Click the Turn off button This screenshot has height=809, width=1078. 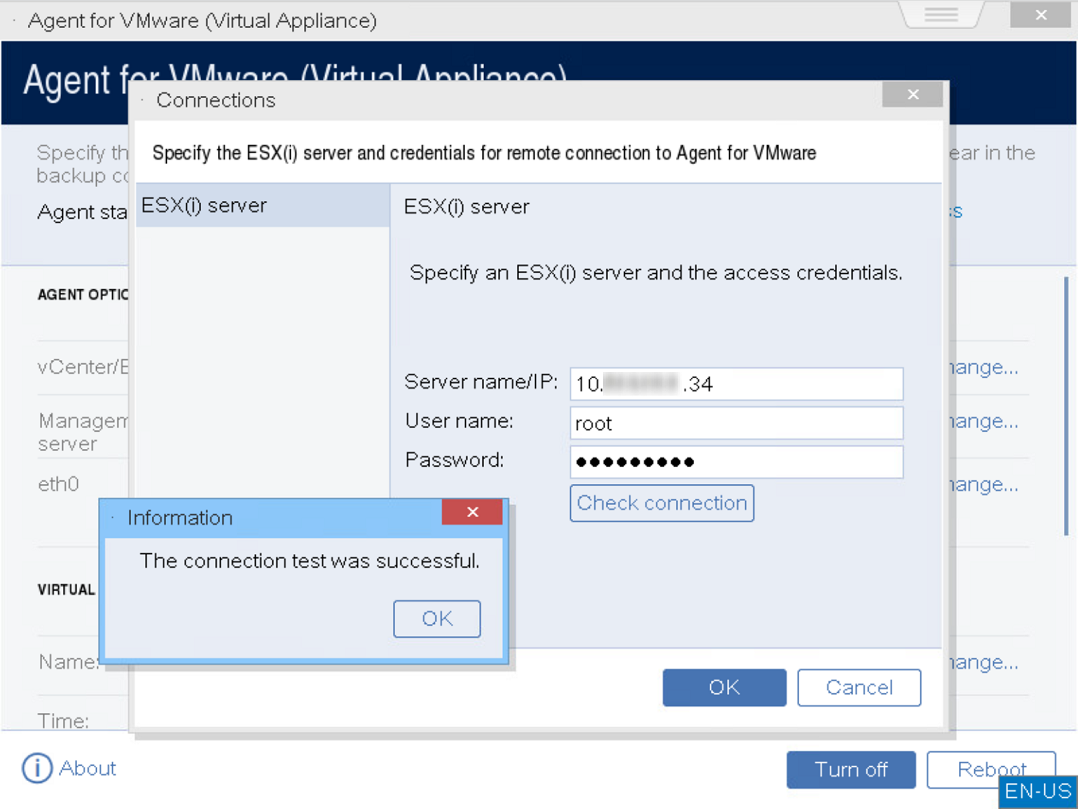click(851, 770)
